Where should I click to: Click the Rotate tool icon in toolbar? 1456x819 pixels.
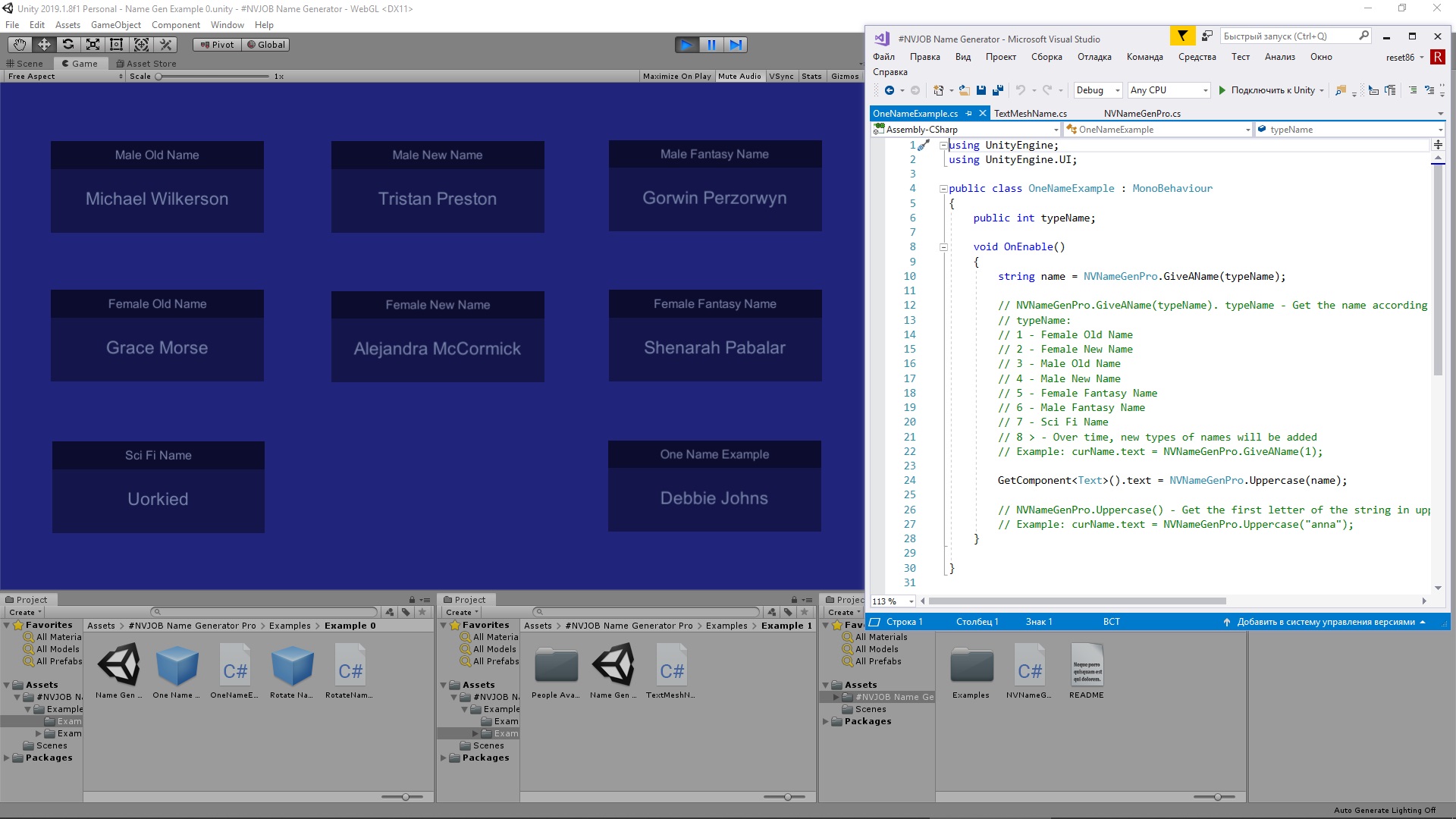[x=67, y=44]
